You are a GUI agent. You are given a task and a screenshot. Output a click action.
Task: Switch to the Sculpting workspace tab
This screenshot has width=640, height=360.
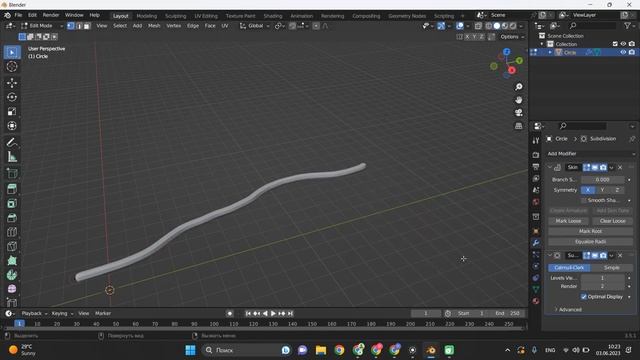(176, 16)
